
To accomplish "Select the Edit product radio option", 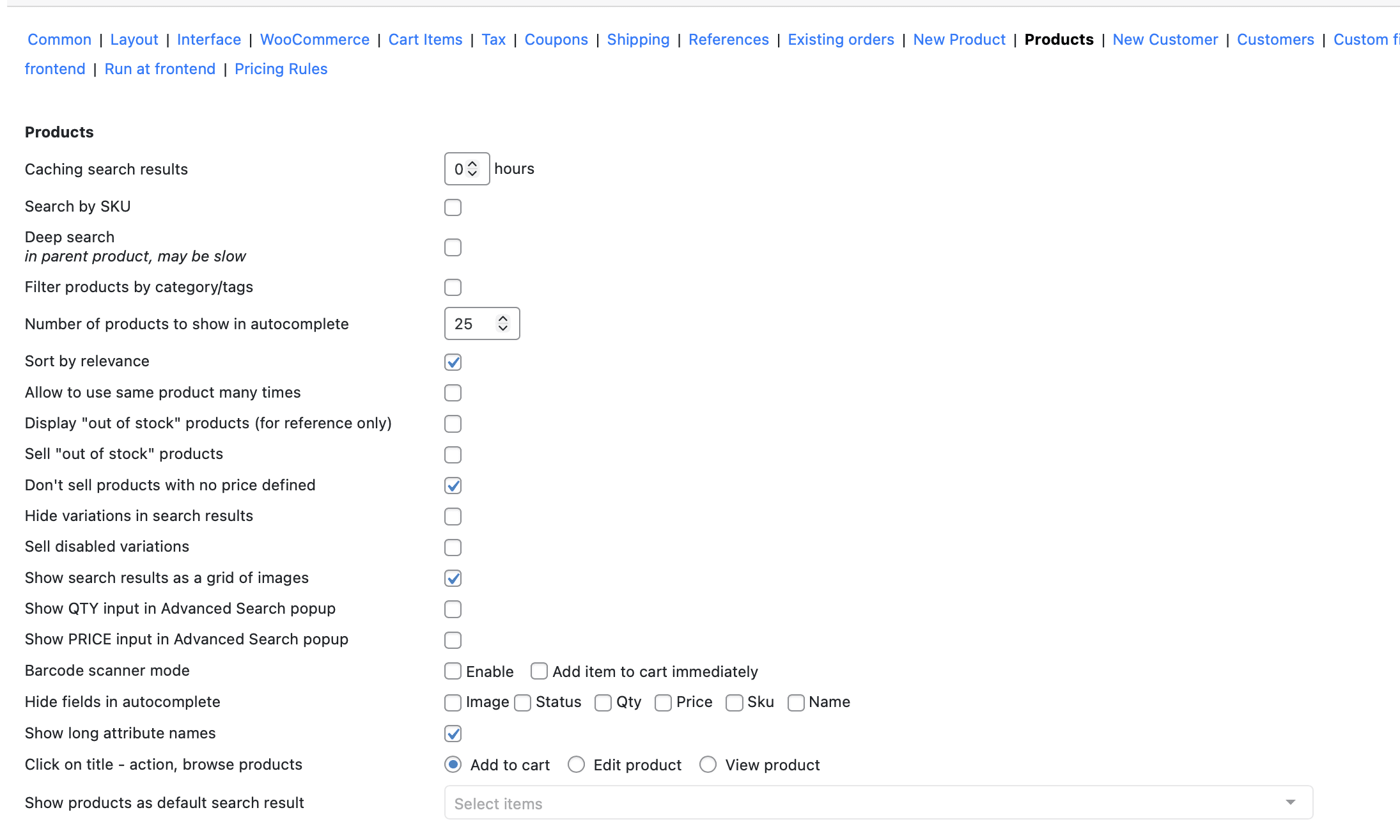I will (x=576, y=765).
